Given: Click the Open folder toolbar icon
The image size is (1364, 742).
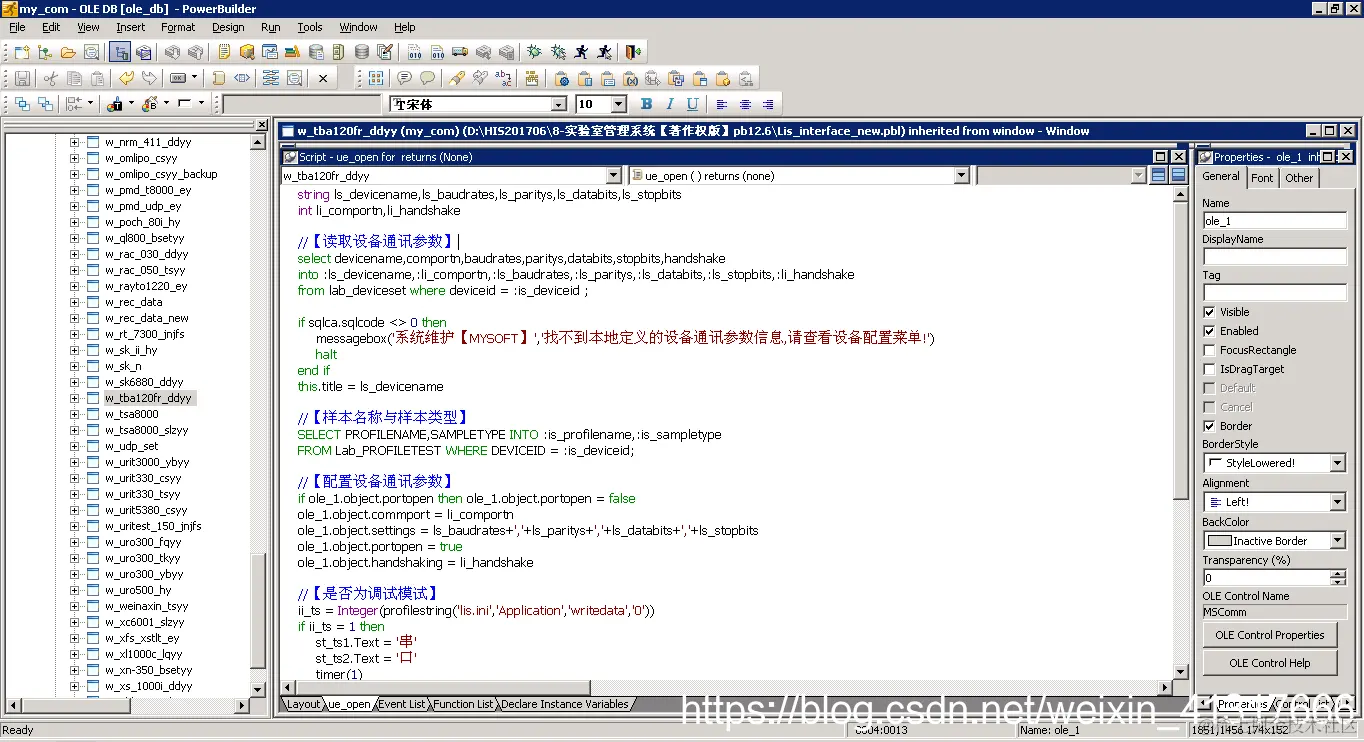Looking at the screenshot, I should 68,52.
